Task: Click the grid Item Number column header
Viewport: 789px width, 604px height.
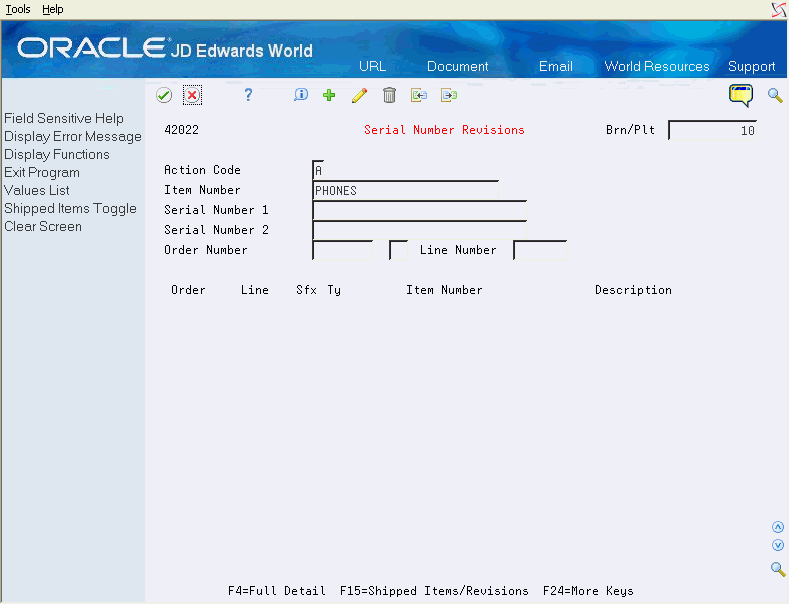Action: [444, 290]
